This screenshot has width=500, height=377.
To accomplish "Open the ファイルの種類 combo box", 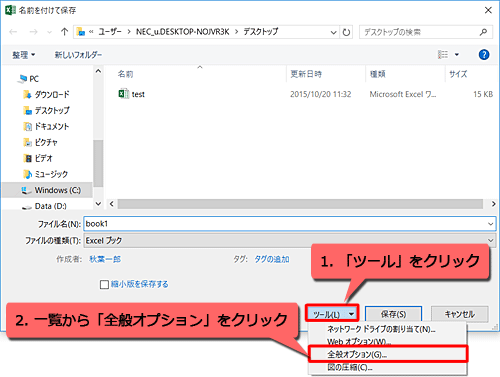I will click(289, 240).
